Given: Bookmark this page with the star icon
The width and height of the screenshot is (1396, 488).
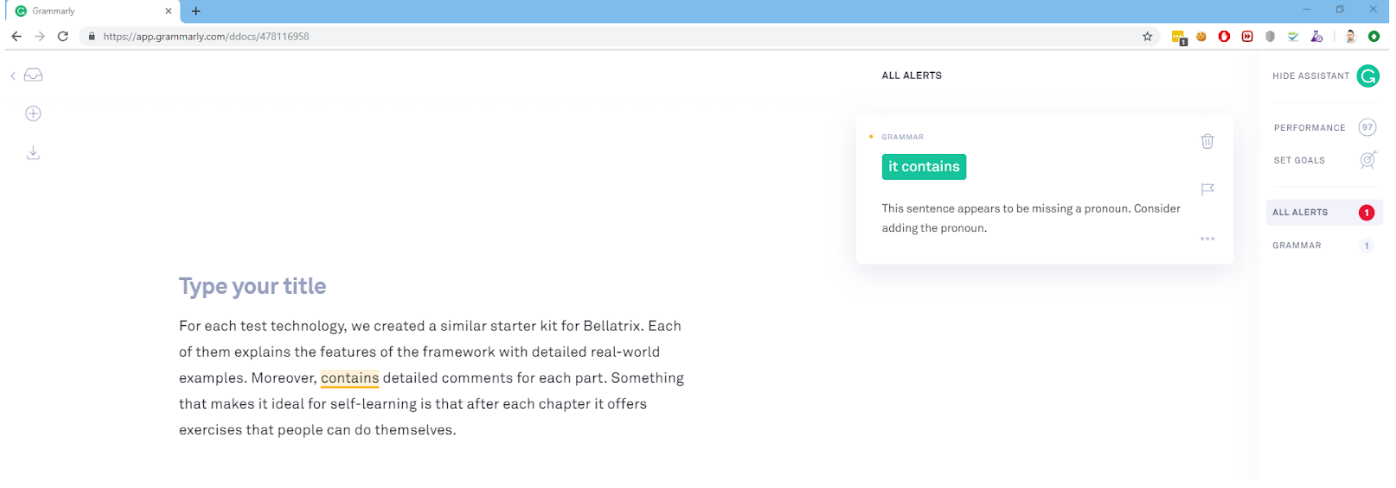Looking at the screenshot, I should click(x=1147, y=36).
